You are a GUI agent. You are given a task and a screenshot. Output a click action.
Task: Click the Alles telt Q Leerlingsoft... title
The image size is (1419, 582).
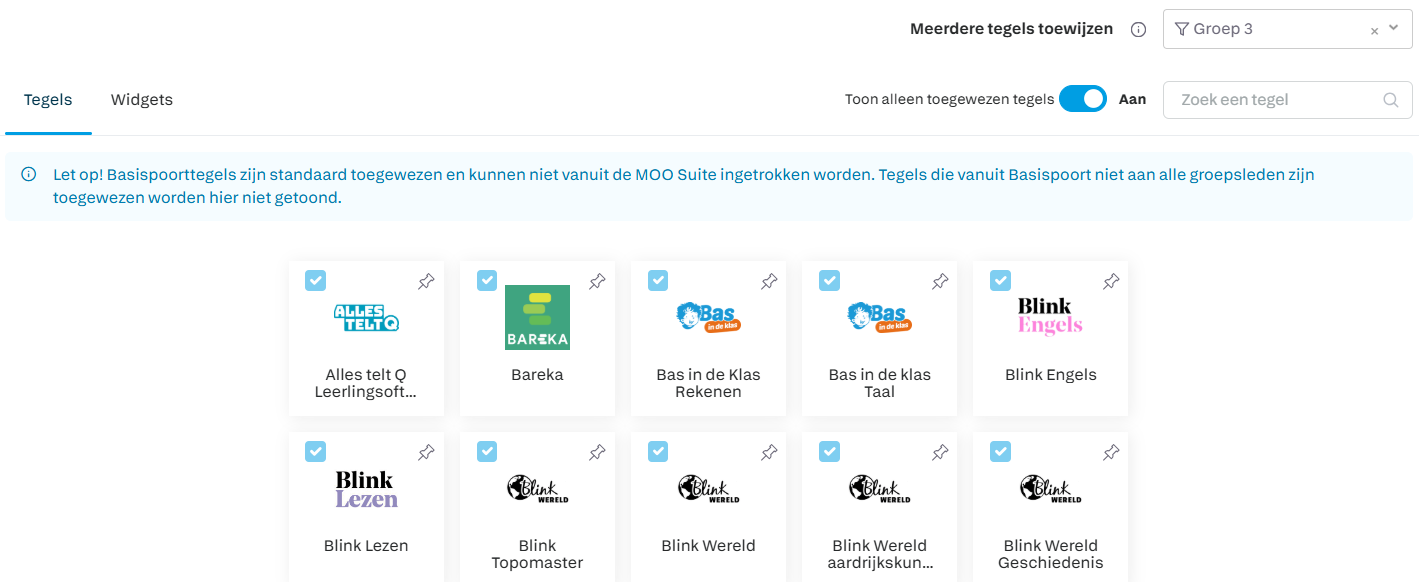(x=366, y=383)
